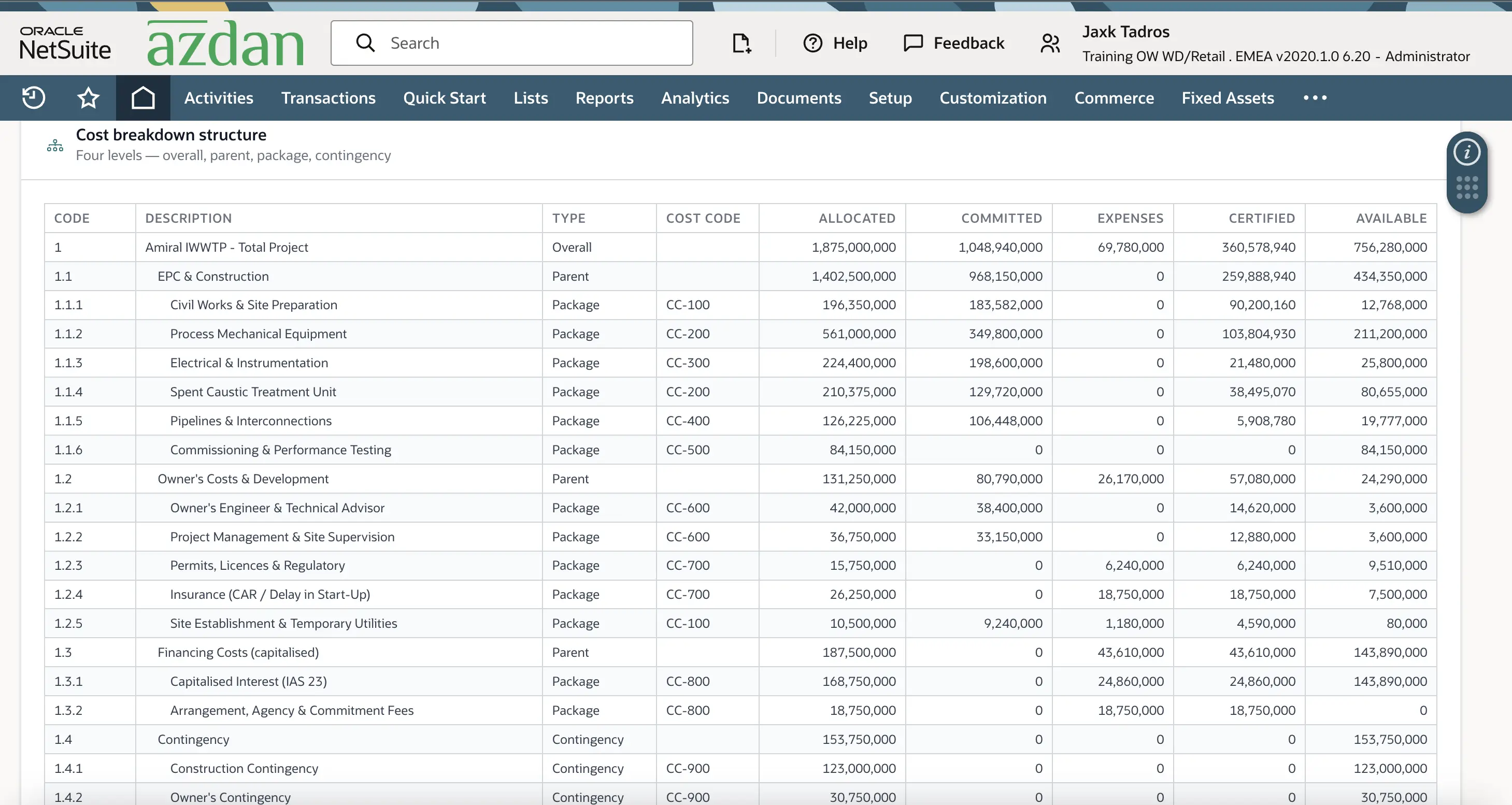1512x805 pixels.
Task: Open the Analytics menu
Action: [x=695, y=98]
